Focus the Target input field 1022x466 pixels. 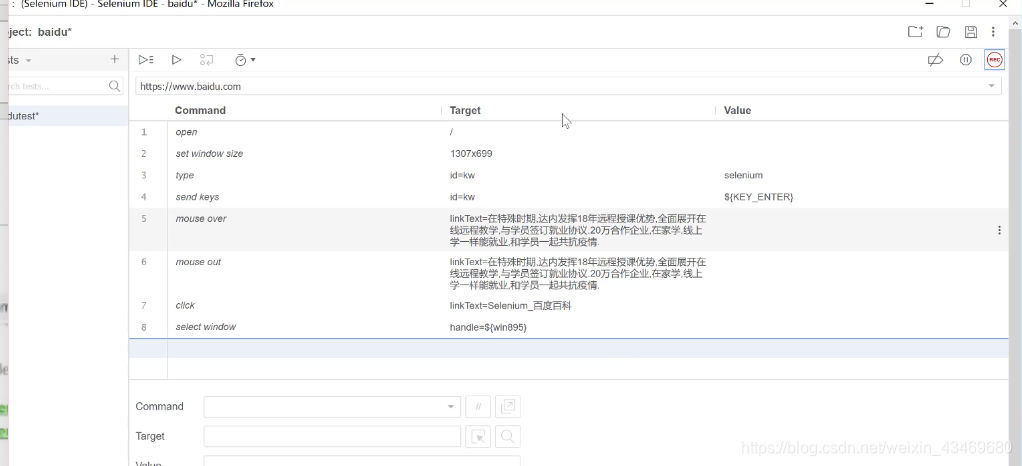coord(332,437)
